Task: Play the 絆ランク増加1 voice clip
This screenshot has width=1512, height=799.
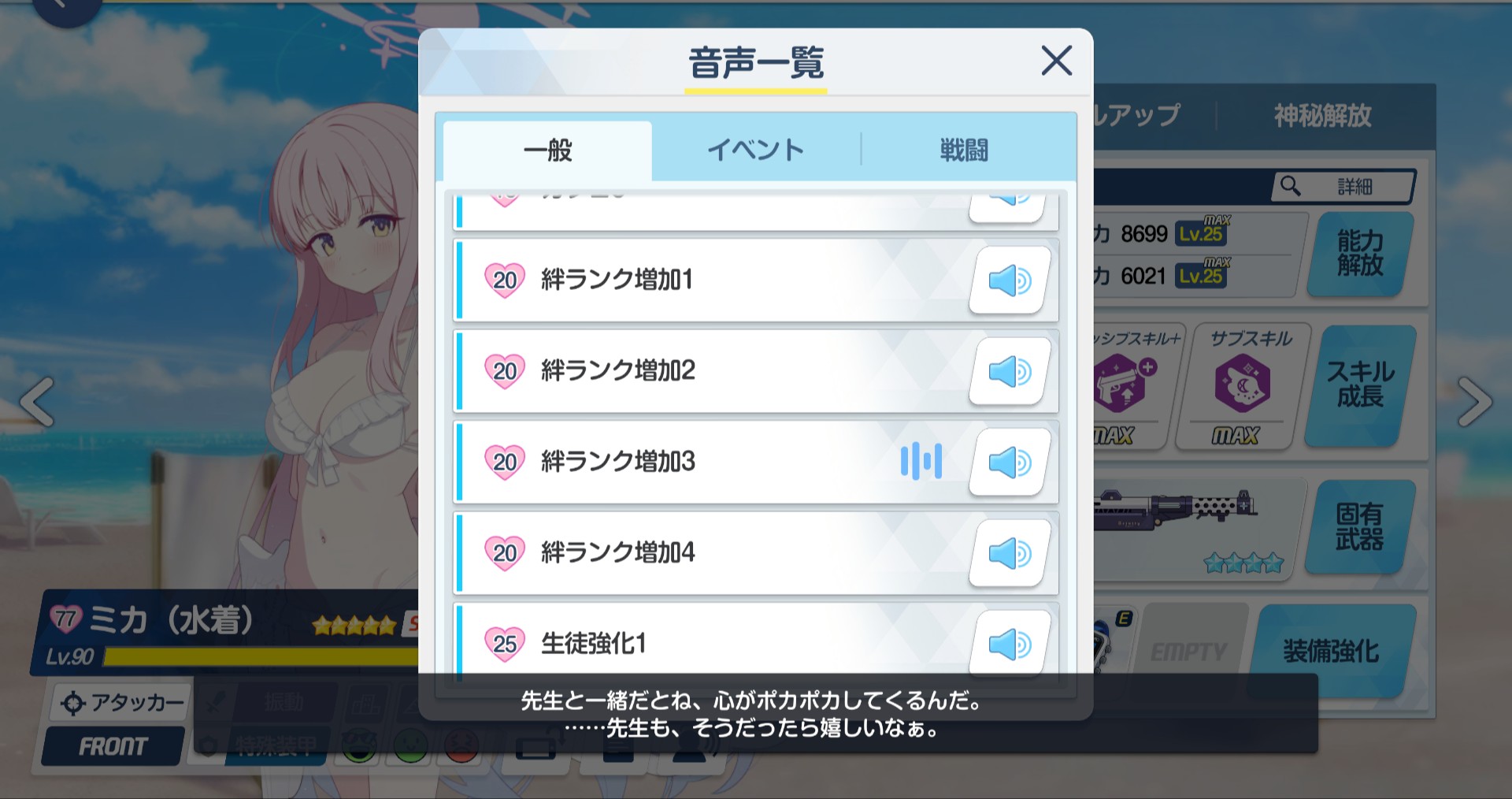Action: (1010, 281)
